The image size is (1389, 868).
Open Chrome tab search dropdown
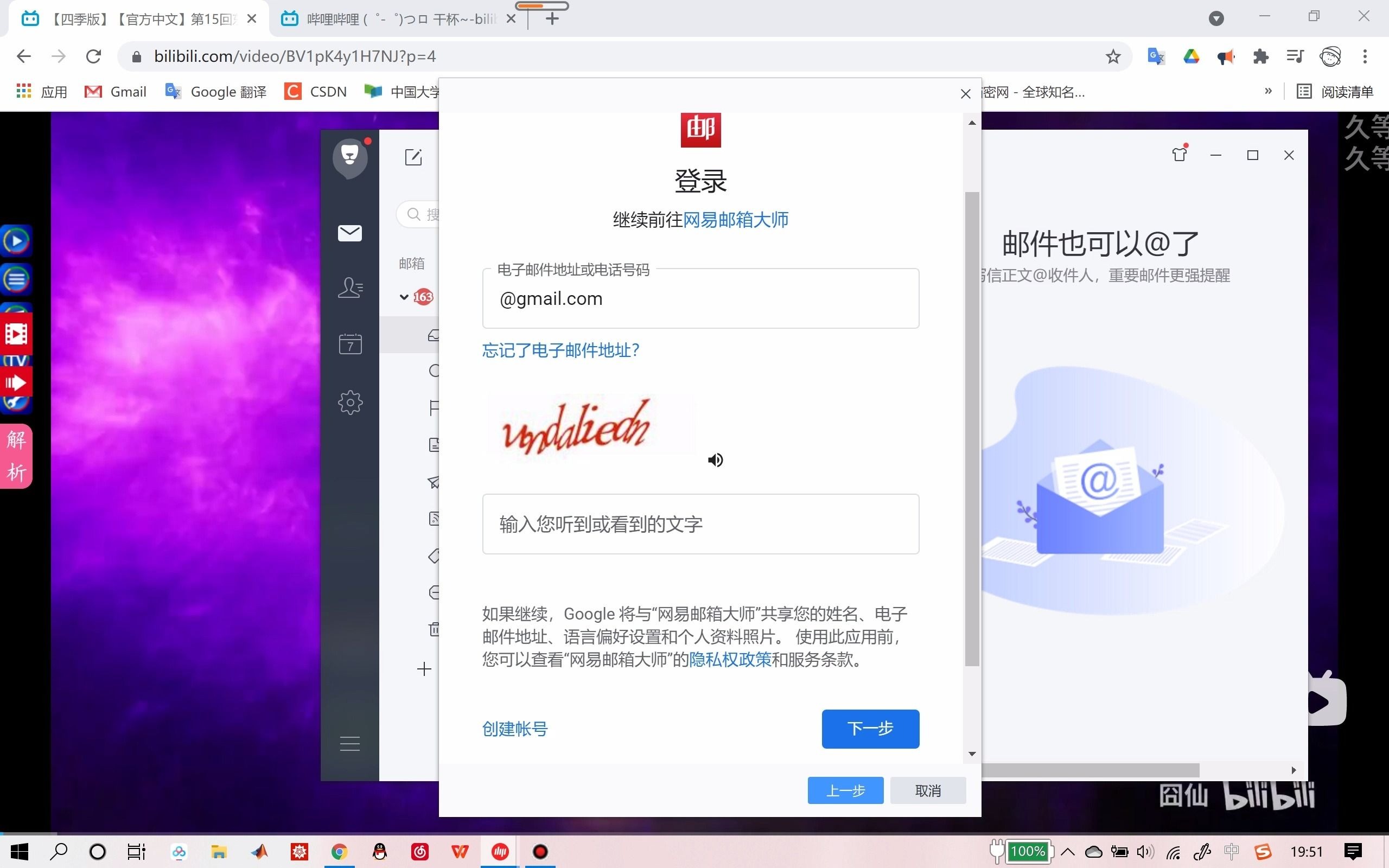pyautogui.click(x=1216, y=18)
